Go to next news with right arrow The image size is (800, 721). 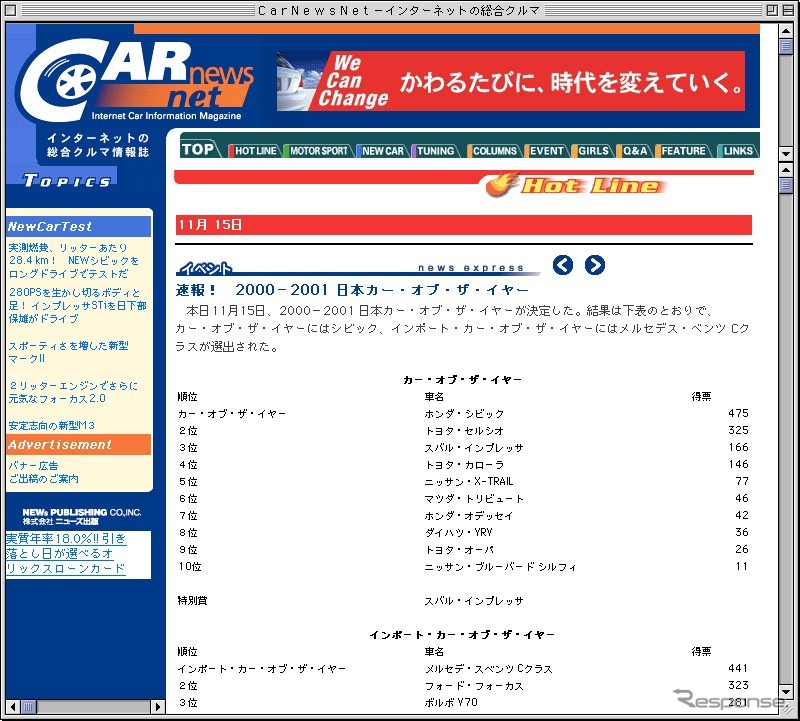(595, 265)
